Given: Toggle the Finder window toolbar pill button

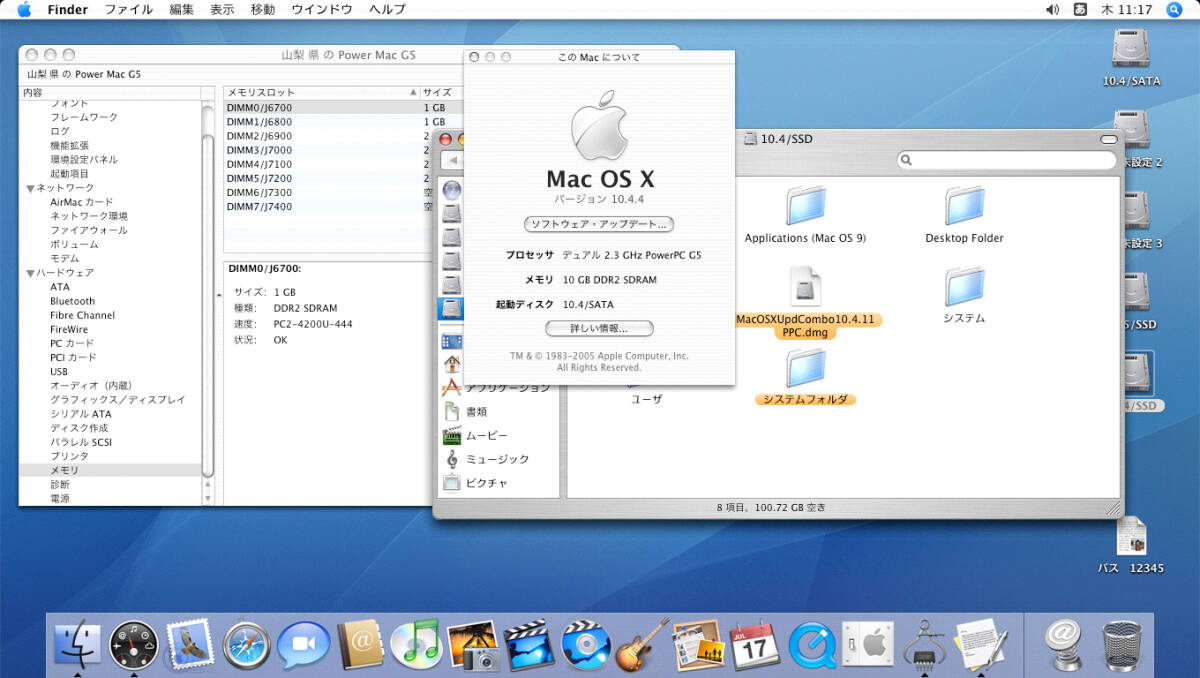Looking at the screenshot, I should click(1108, 139).
